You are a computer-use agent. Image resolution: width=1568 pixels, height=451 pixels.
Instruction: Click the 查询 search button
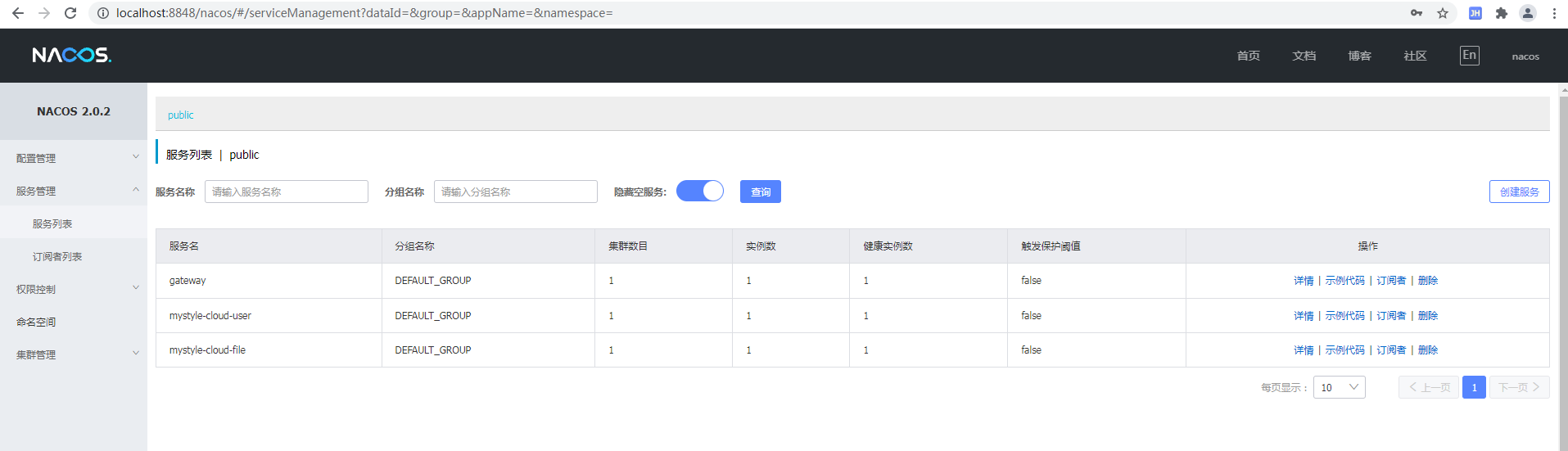[760, 192]
